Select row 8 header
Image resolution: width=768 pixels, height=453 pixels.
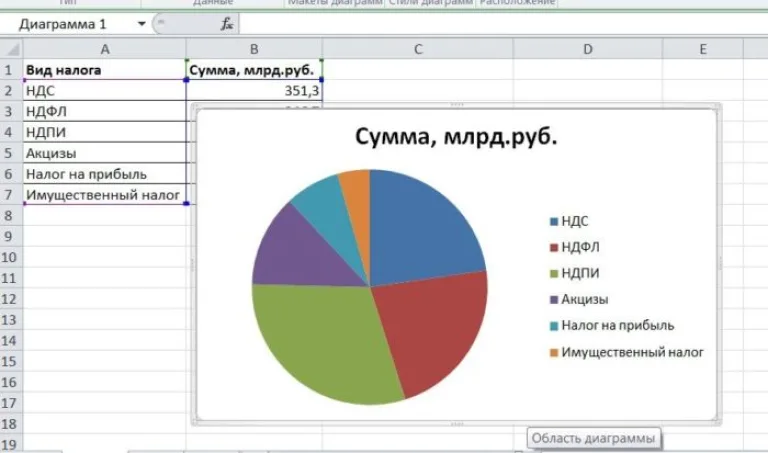coord(9,216)
